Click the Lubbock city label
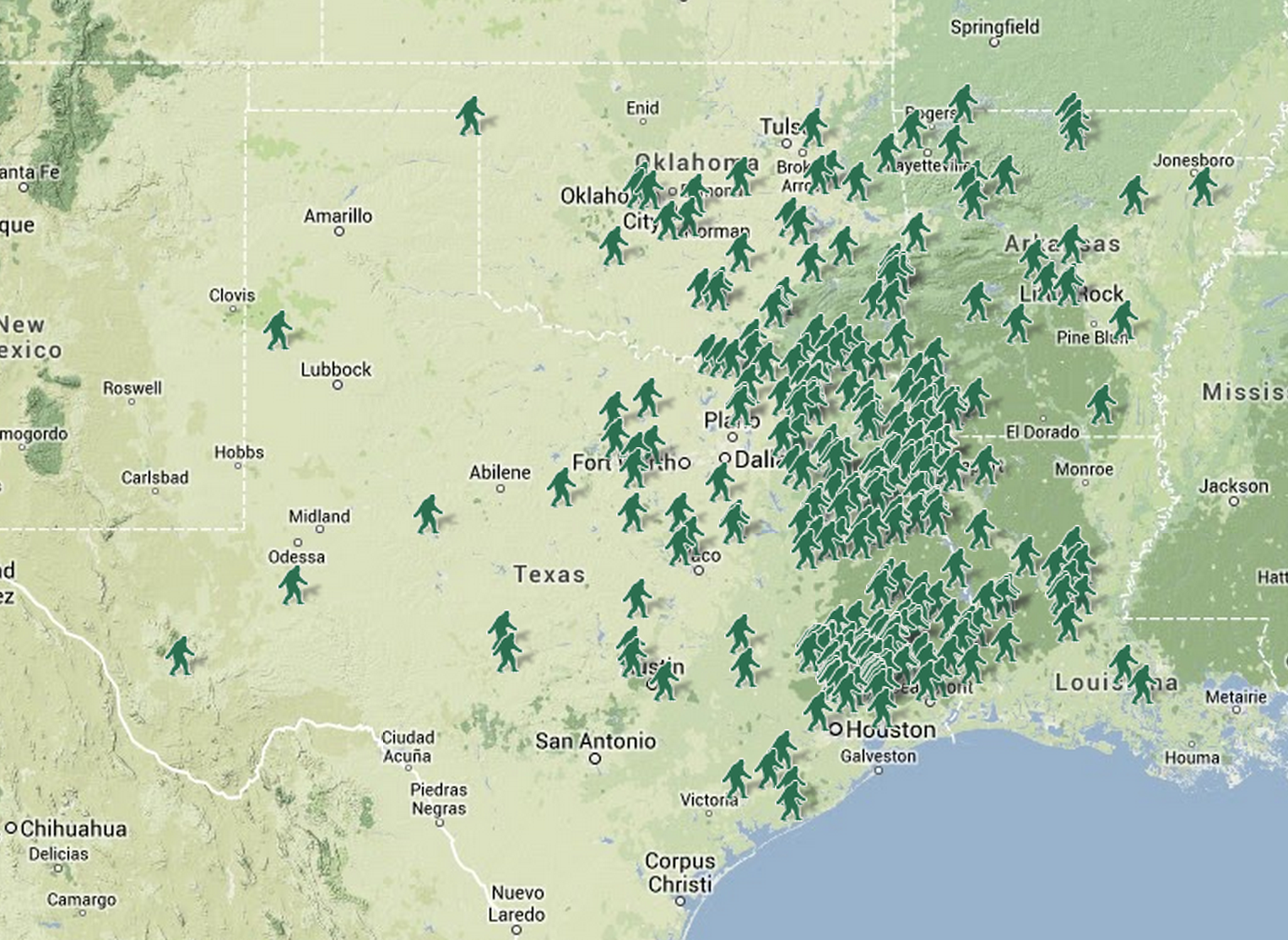Image resolution: width=1288 pixels, height=940 pixels. pos(336,370)
